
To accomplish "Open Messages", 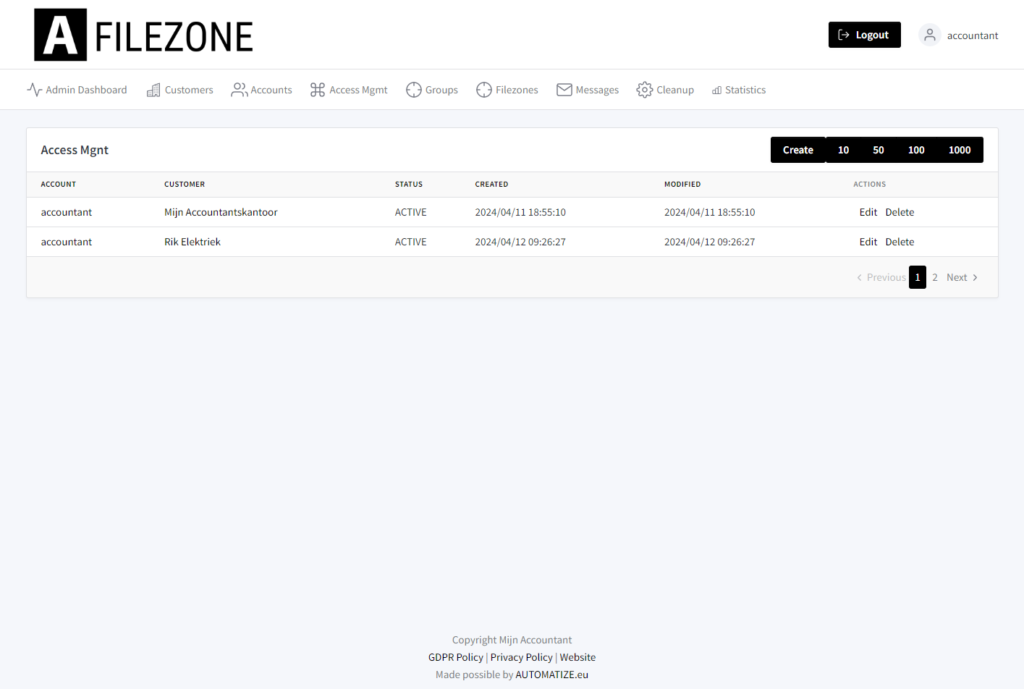I will point(588,89).
